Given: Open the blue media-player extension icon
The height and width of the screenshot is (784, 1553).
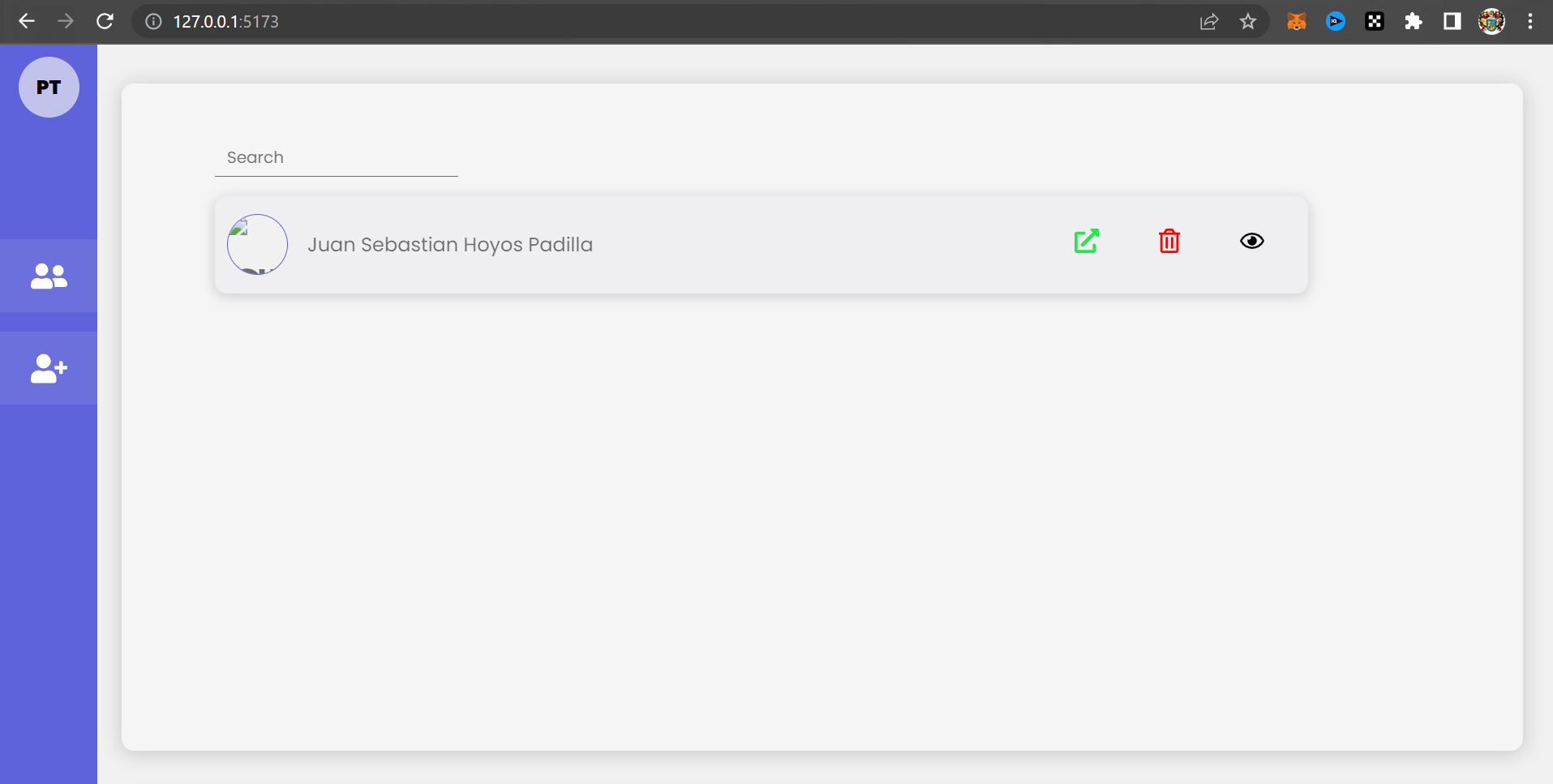Looking at the screenshot, I should [x=1335, y=21].
